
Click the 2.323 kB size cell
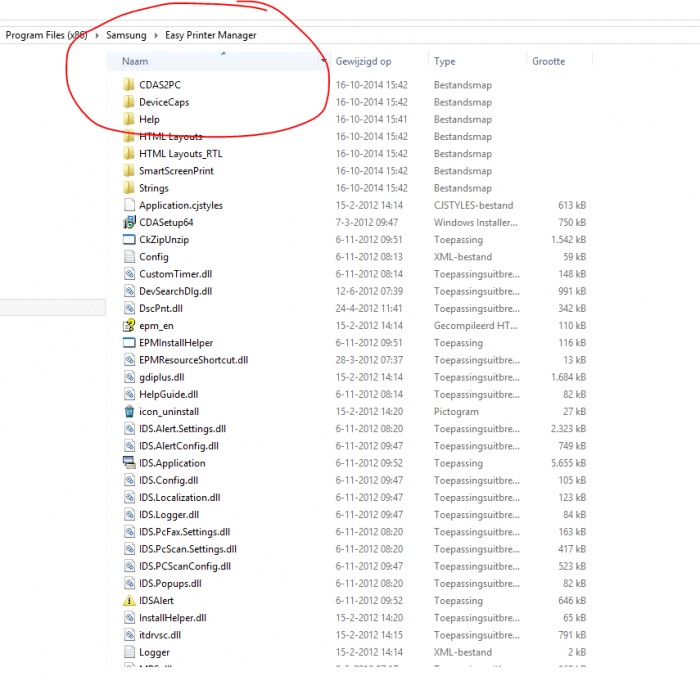point(568,428)
